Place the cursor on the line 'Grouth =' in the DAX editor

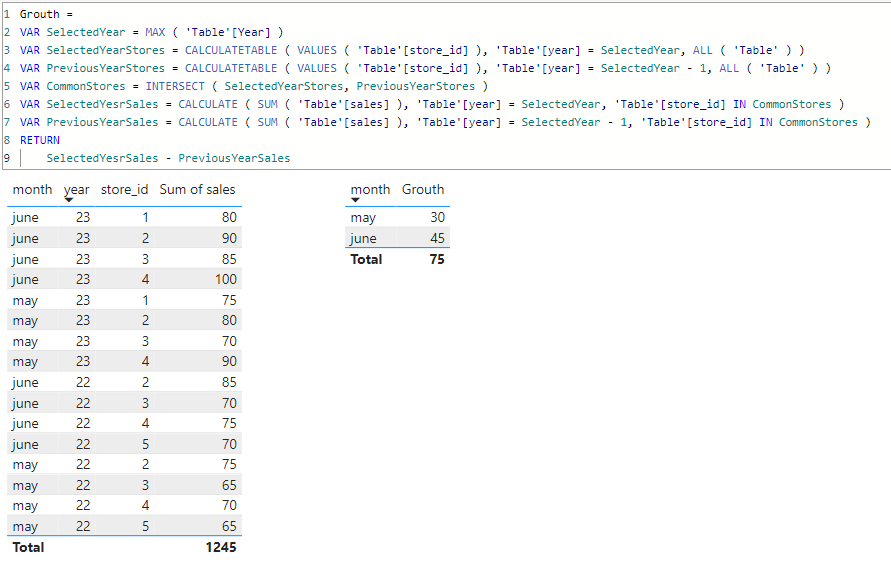coord(46,14)
